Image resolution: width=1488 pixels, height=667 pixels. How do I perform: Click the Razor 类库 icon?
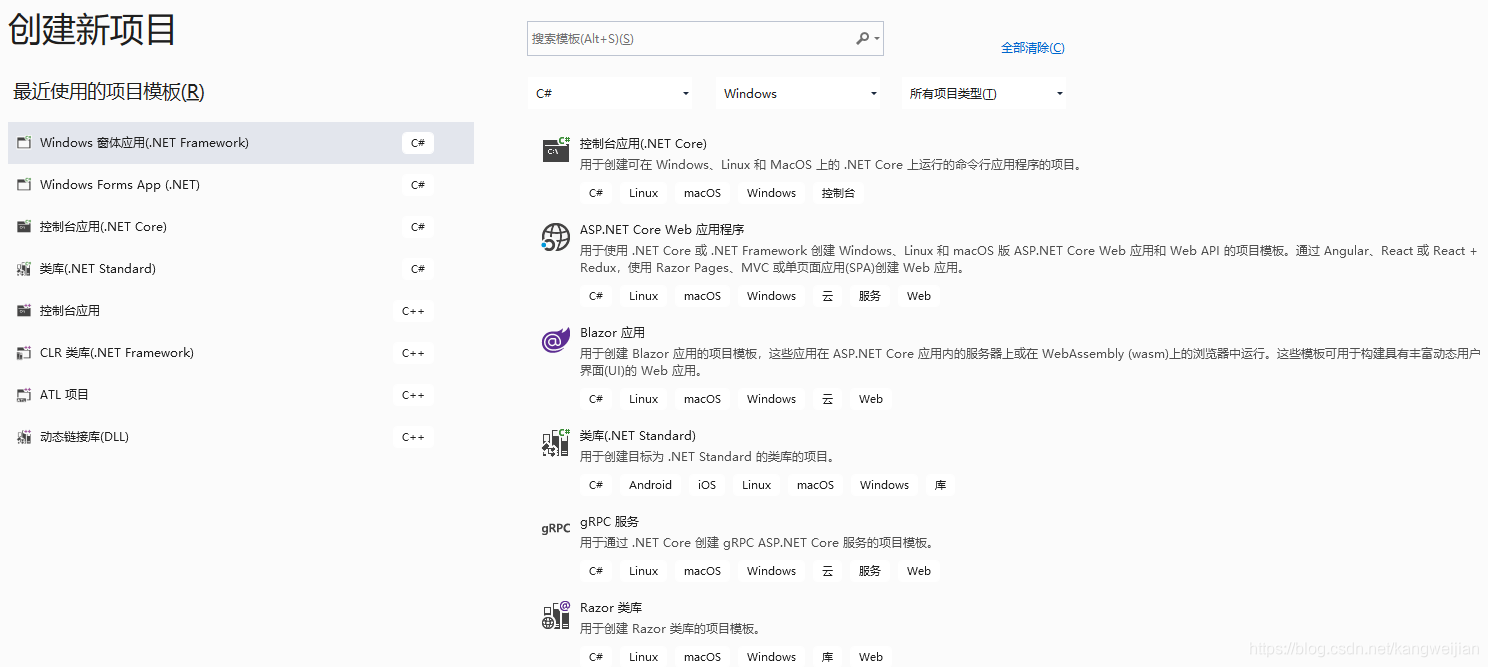click(556, 615)
